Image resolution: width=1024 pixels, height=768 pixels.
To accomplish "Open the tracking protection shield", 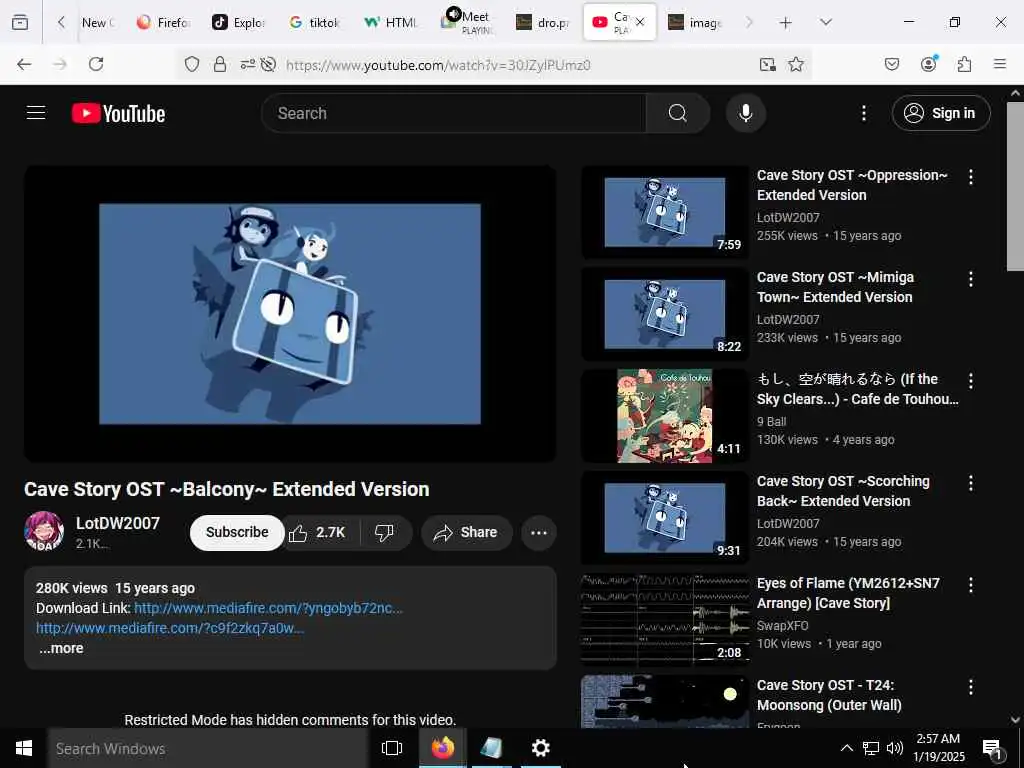I will (x=191, y=64).
